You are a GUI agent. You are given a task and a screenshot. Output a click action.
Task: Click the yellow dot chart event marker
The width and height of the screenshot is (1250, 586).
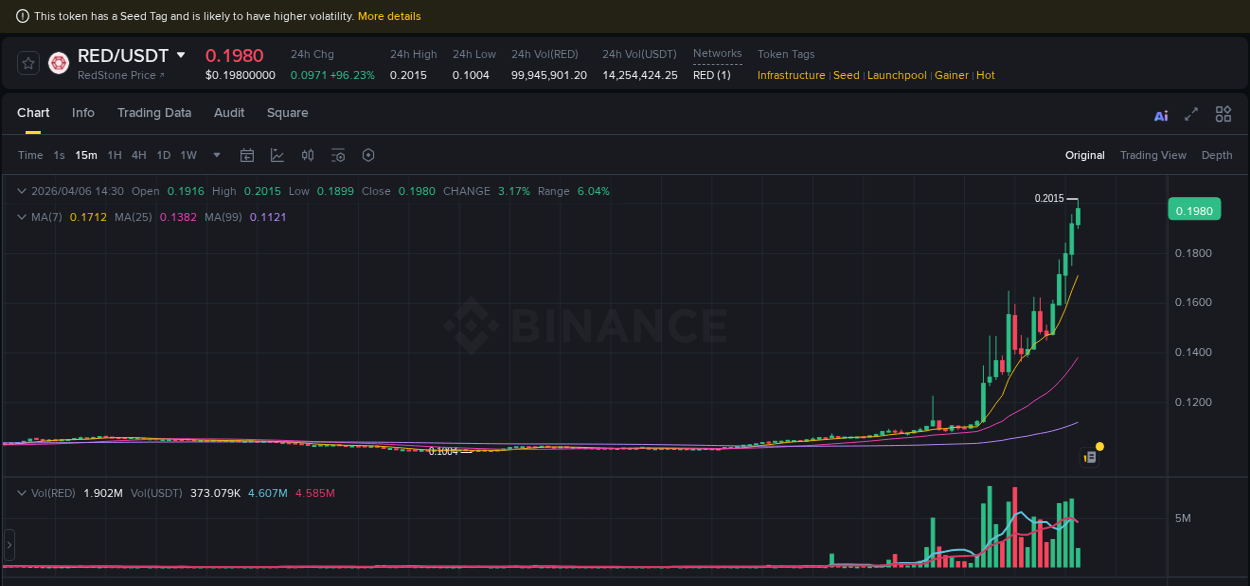pyautogui.click(x=1099, y=446)
